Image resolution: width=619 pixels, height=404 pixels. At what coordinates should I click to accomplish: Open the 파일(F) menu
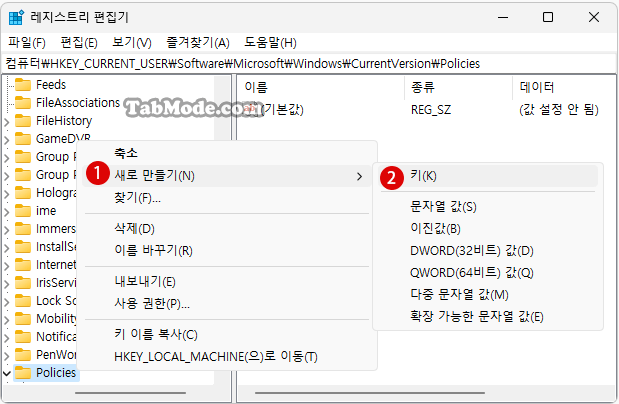27,42
